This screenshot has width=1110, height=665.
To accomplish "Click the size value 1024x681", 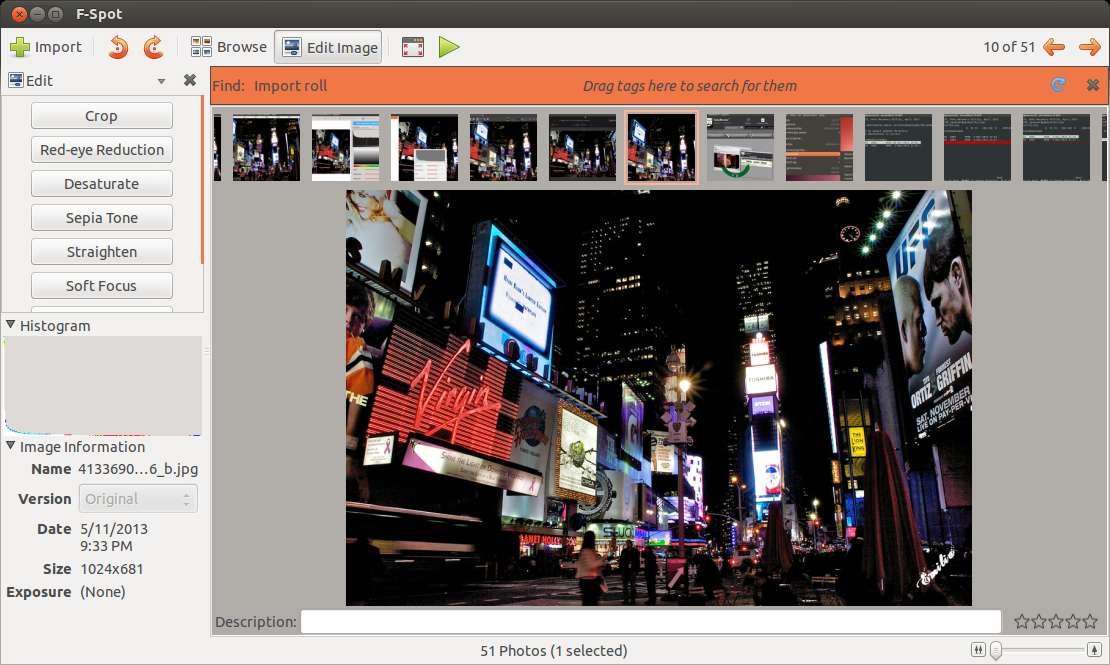I will point(112,569).
